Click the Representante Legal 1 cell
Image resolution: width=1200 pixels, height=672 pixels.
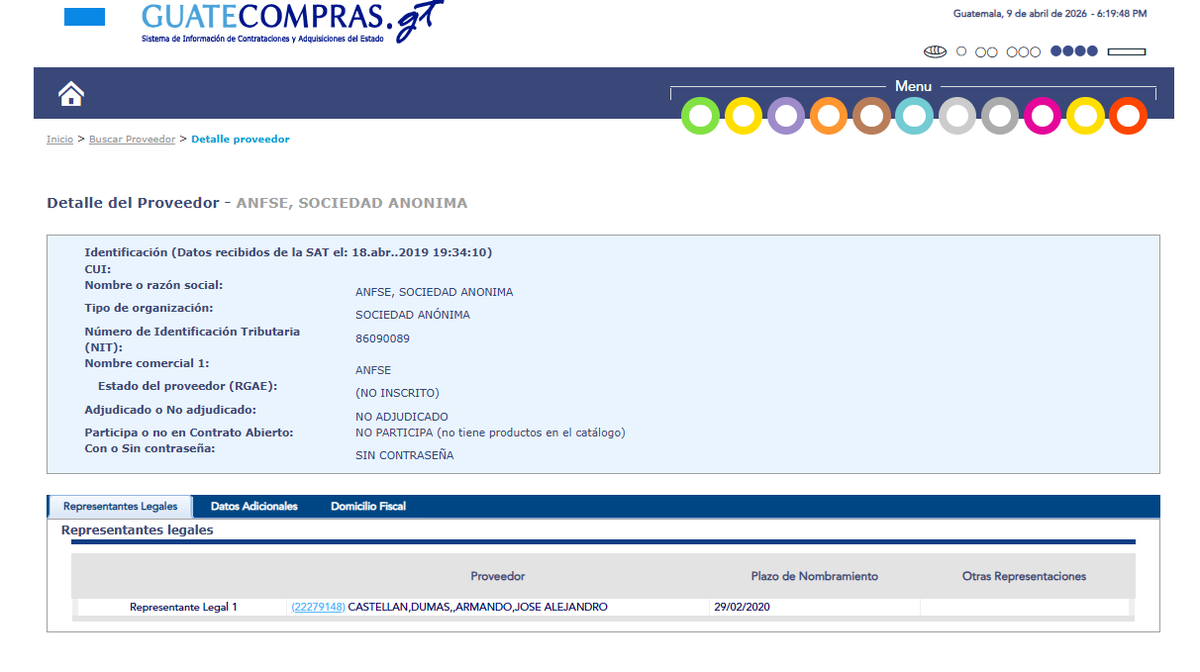(183, 607)
